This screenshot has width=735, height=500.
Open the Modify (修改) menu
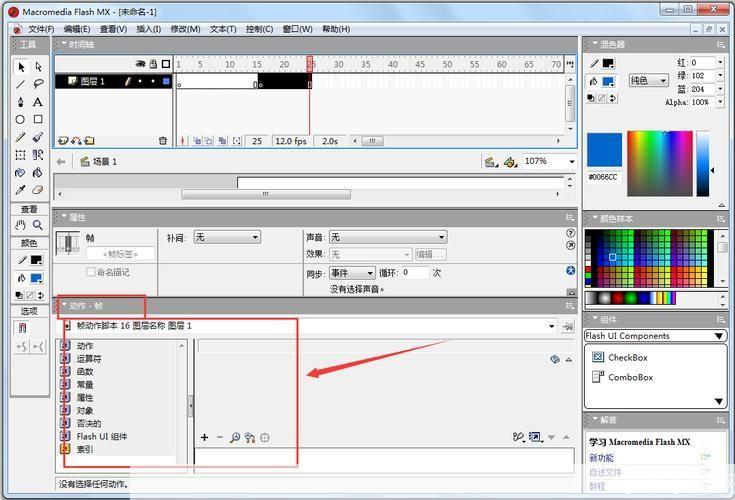[185, 29]
